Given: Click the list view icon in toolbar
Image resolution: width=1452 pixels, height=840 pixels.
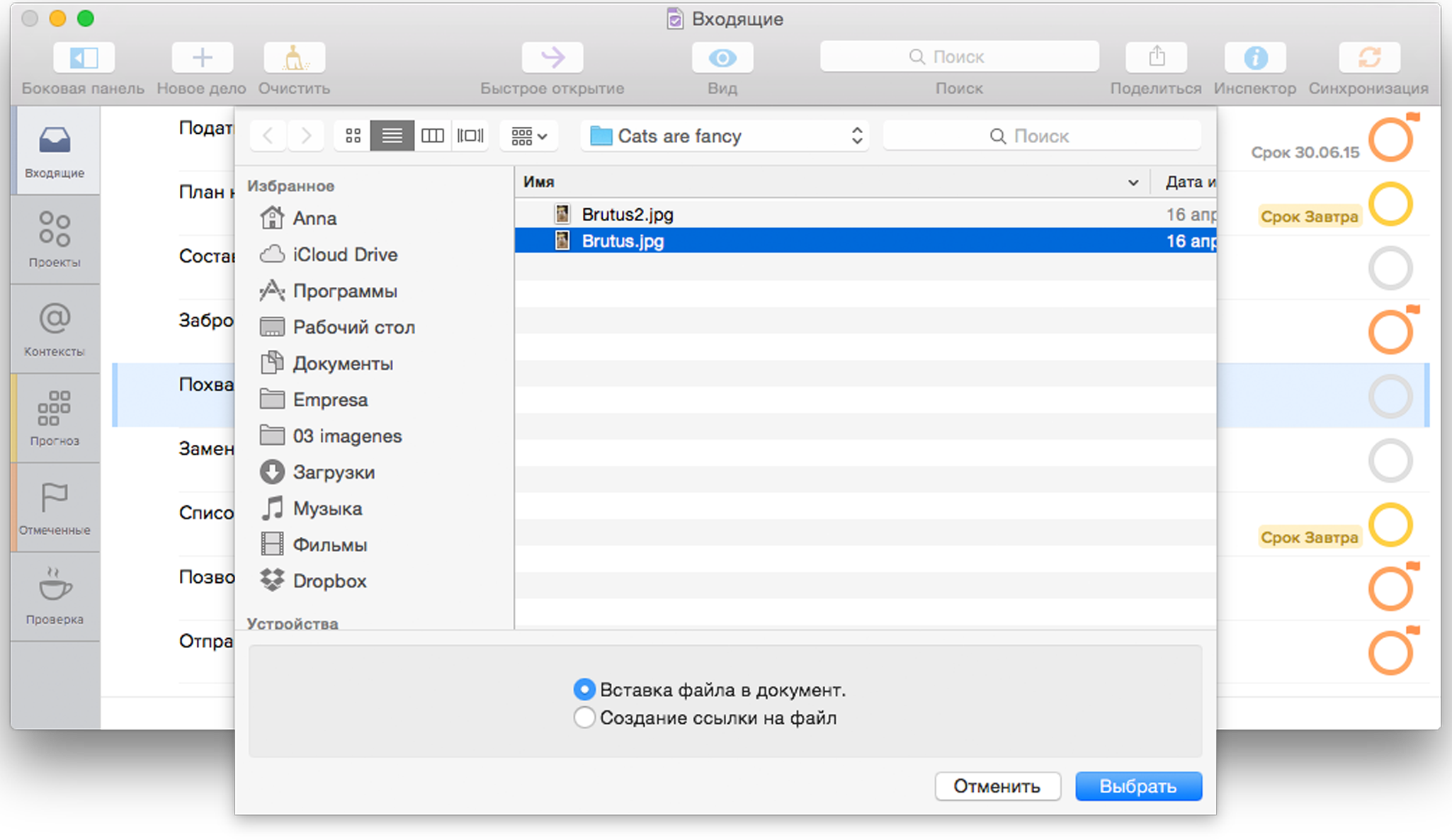Looking at the screenshot, I should [x=390, y=136].
